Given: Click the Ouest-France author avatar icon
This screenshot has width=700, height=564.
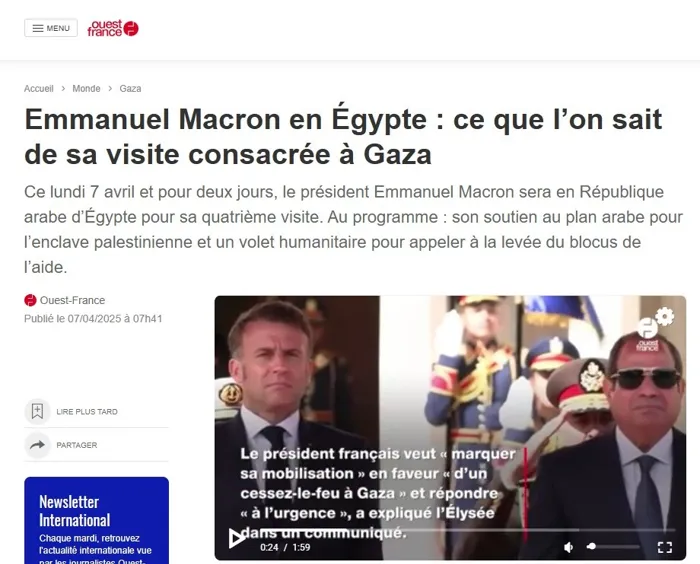Looking at the screenshot, I should click(30, 300).
